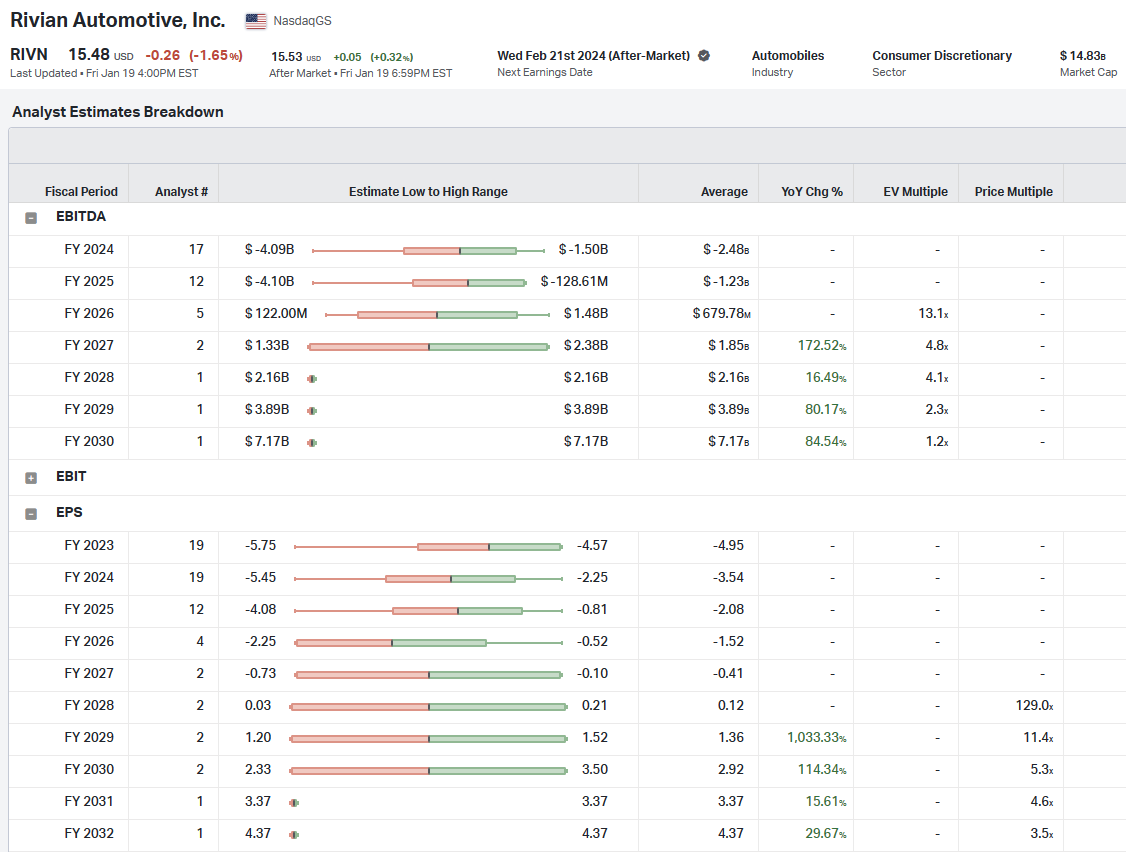Click the YoY Chg % column header
The image size is (1126, 852).
coord(812,192)
